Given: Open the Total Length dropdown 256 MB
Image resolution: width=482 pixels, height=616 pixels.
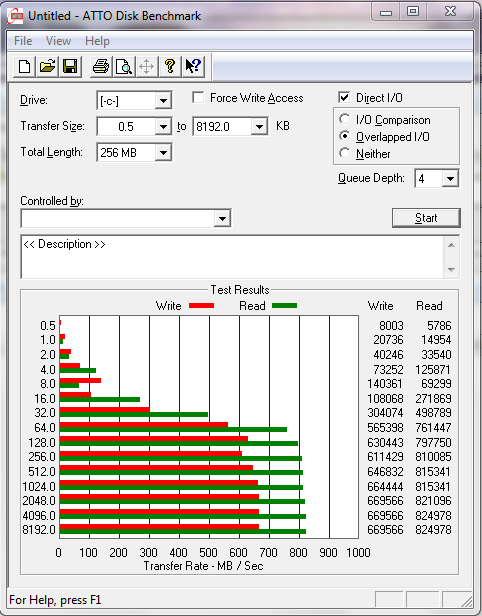Looking at the screenshot, I should [x=163, y=152].
